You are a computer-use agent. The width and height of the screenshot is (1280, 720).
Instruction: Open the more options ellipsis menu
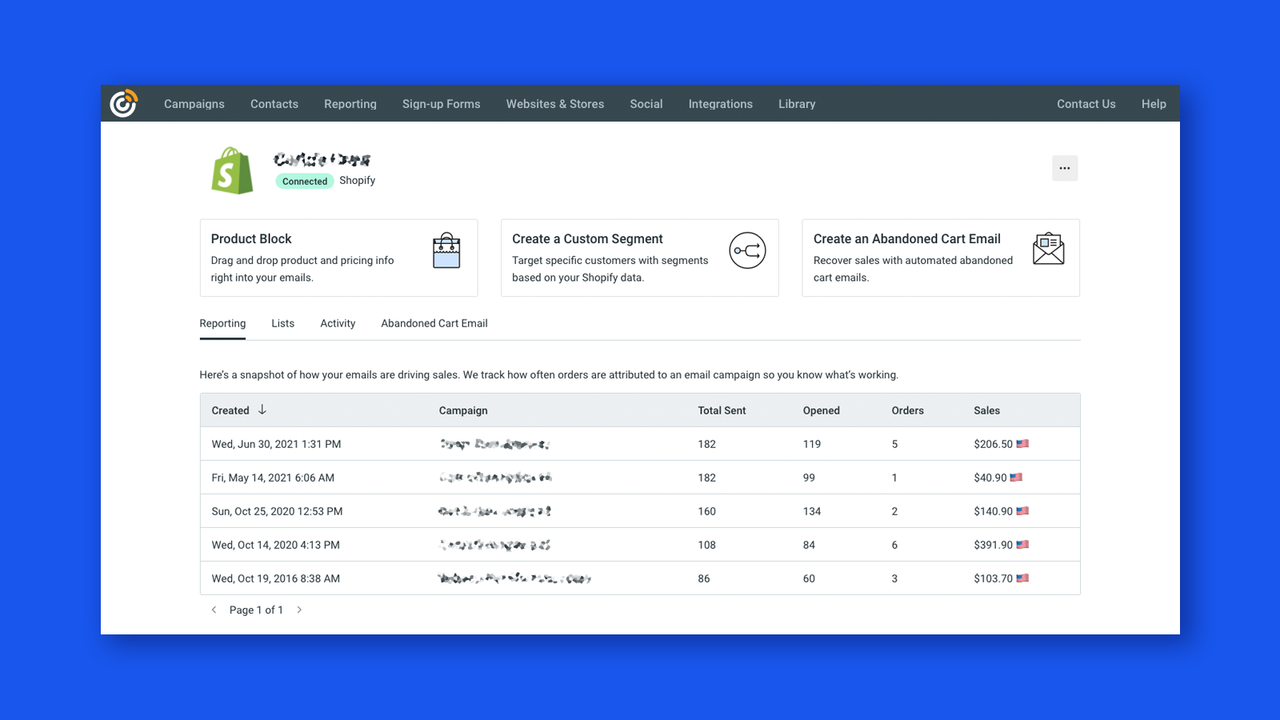click(1064, 167)
